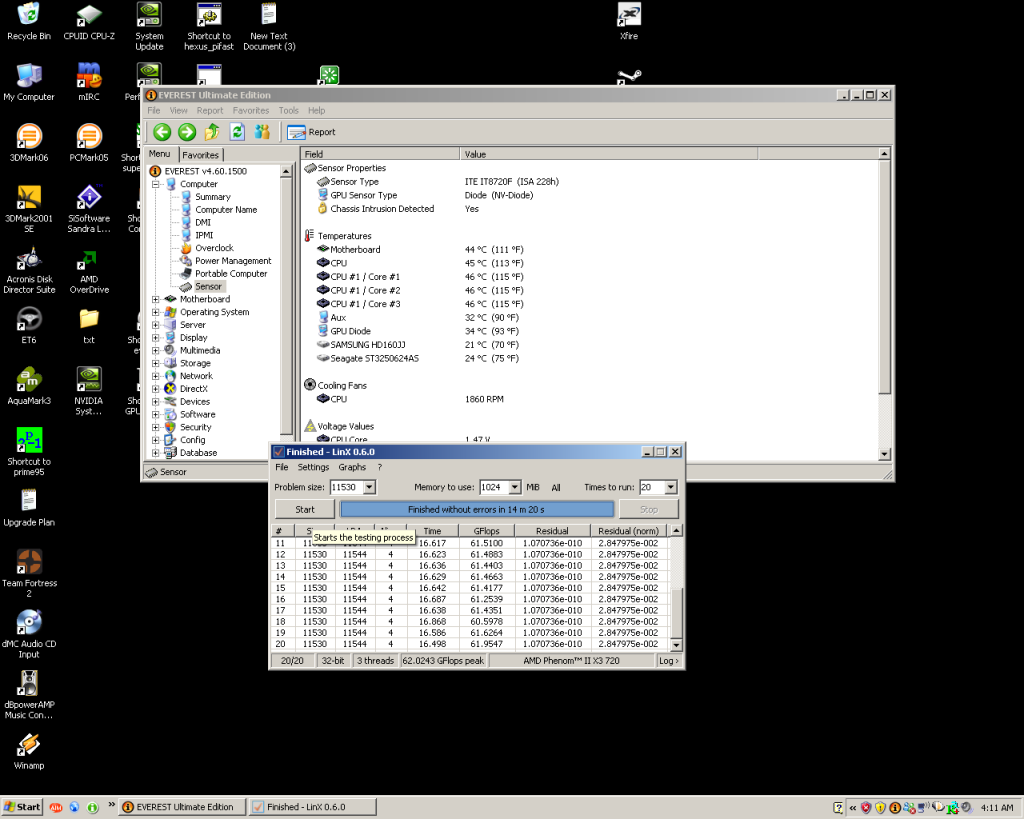
Task: Select the AquaMark3 desktop icon
Action: (29, 387)
